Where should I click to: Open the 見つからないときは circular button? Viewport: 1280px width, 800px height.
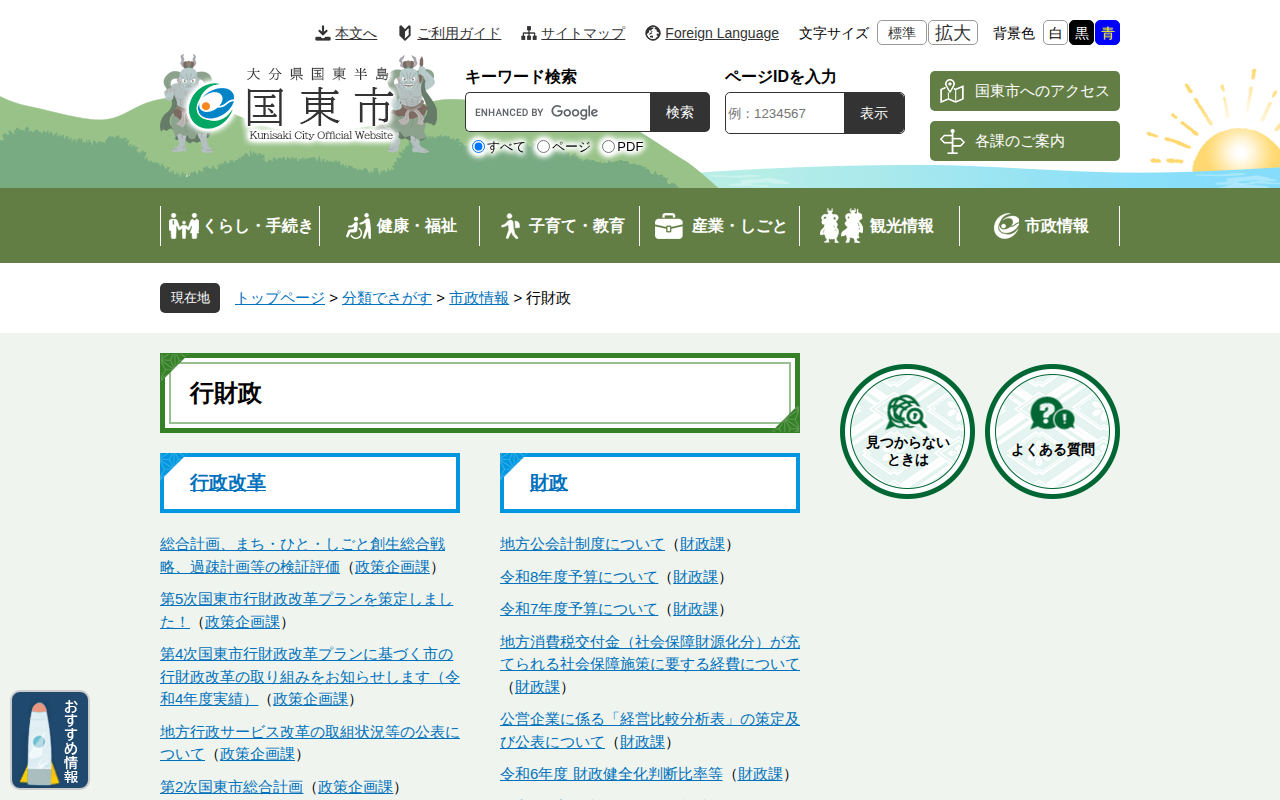(907, 431)
